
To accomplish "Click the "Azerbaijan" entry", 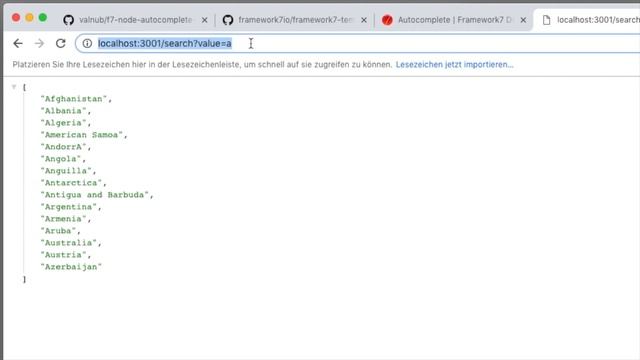I will point(71,267).
